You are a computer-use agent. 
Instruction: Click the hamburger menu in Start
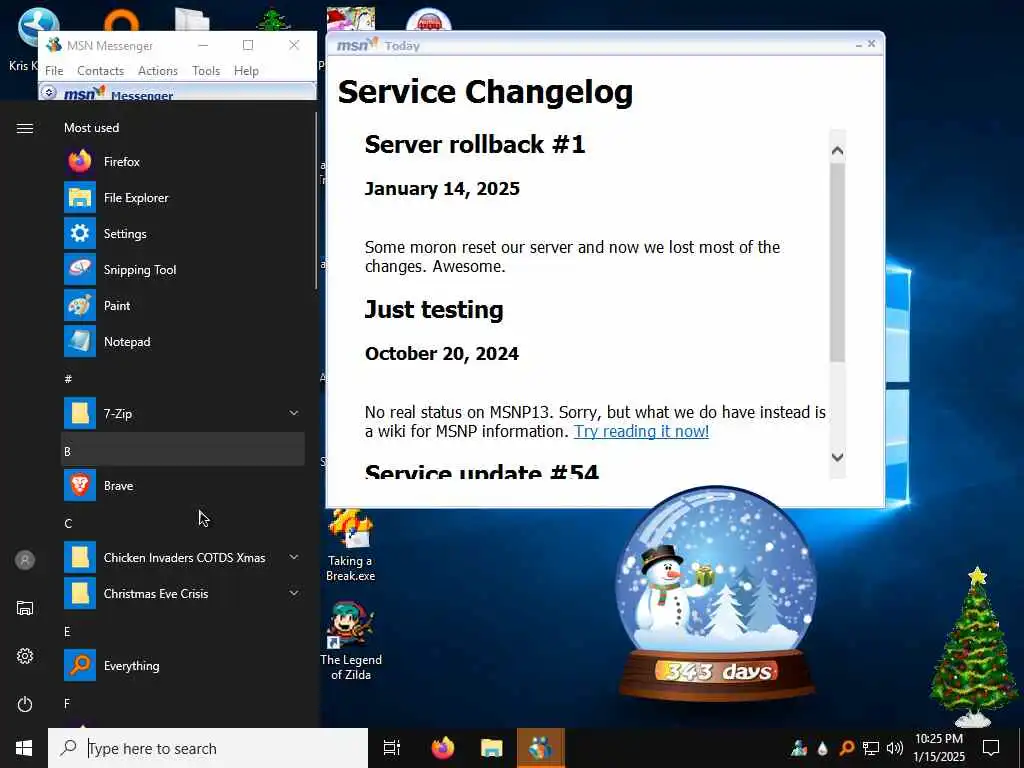[x=25, y=128]
